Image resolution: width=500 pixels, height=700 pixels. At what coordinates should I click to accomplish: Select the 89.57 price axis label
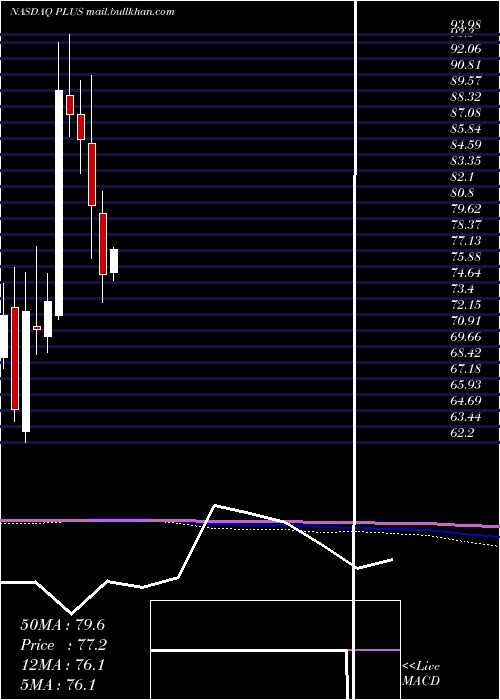point(466,81)
